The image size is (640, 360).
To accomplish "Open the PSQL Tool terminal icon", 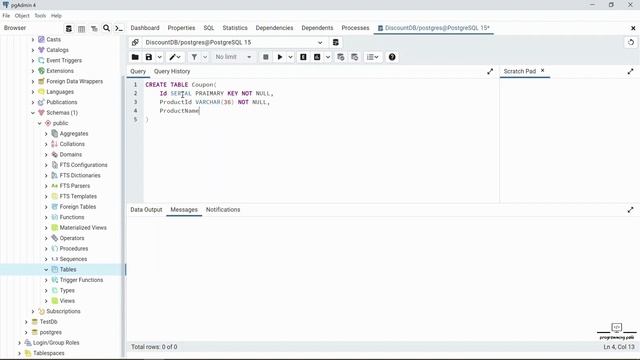I will 119,28.
